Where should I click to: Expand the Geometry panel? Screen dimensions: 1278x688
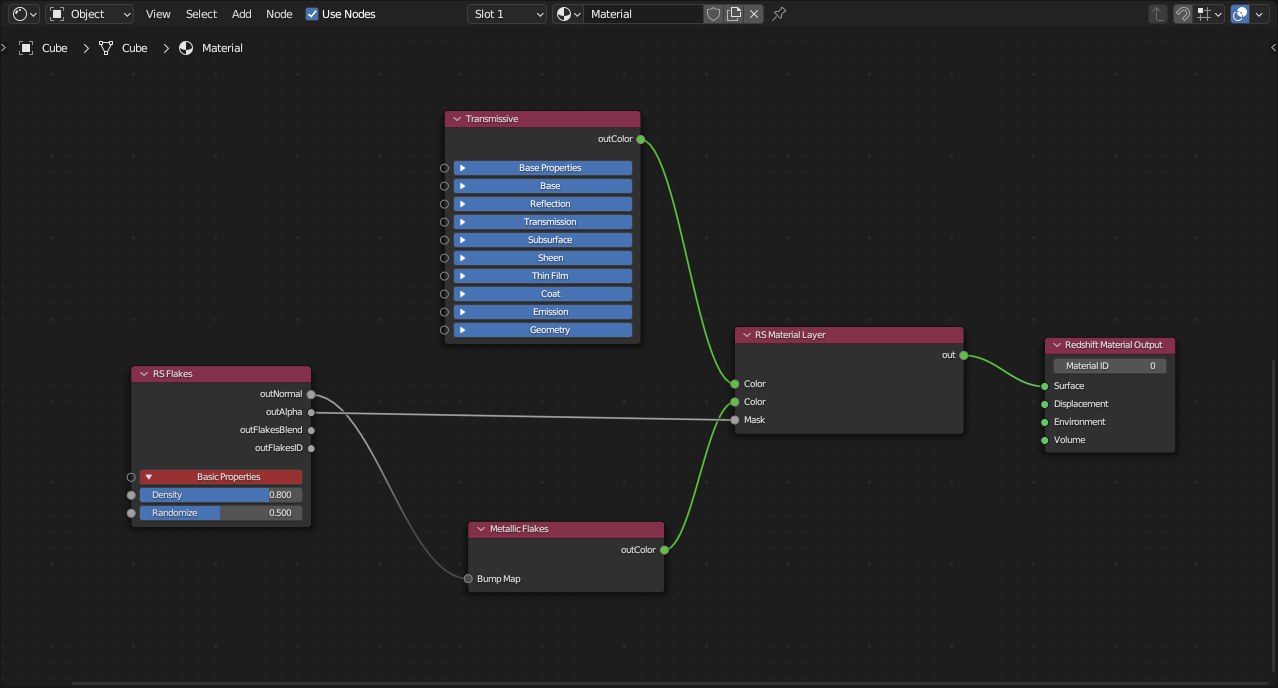click(543, 330)
